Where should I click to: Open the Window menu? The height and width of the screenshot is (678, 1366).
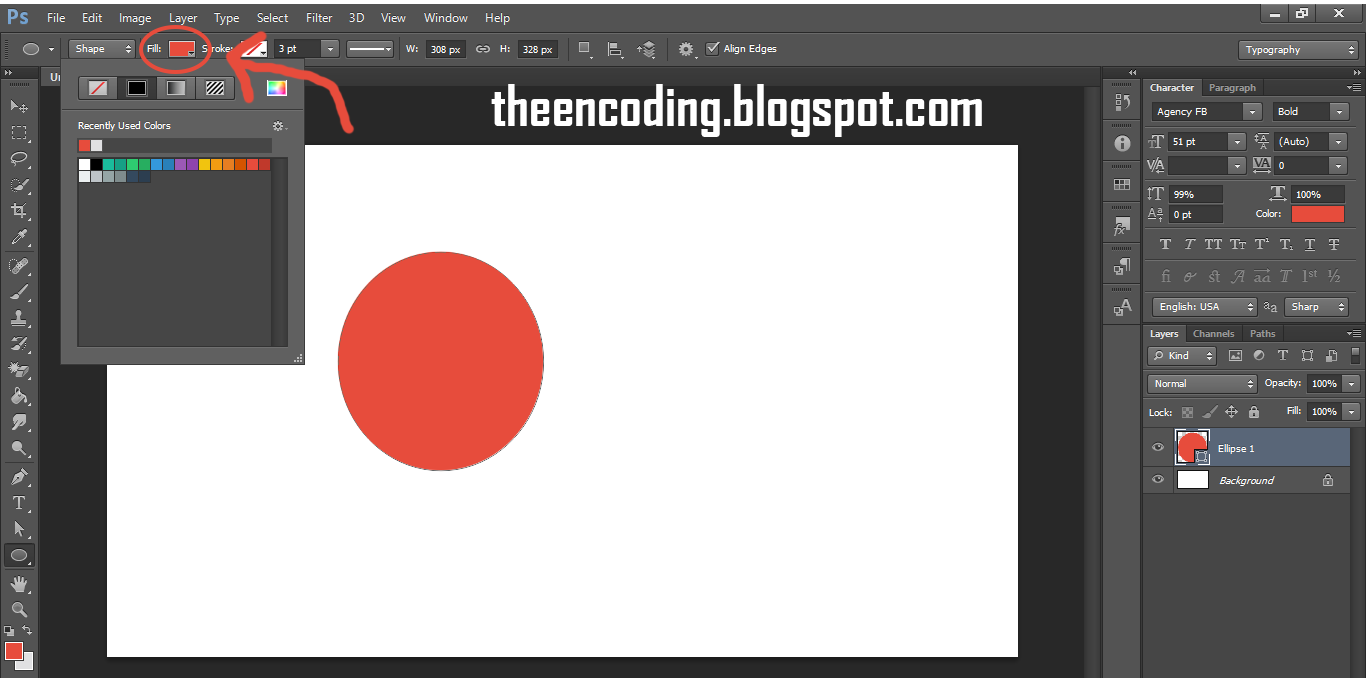(x=445, y=18)
